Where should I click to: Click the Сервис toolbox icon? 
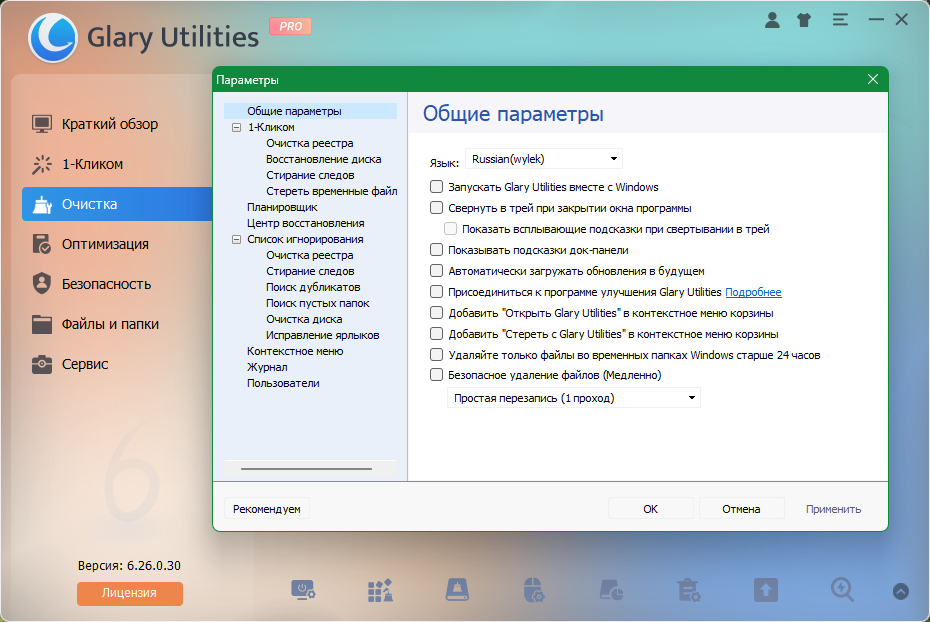pyautogui.click(x=42, y=364)
